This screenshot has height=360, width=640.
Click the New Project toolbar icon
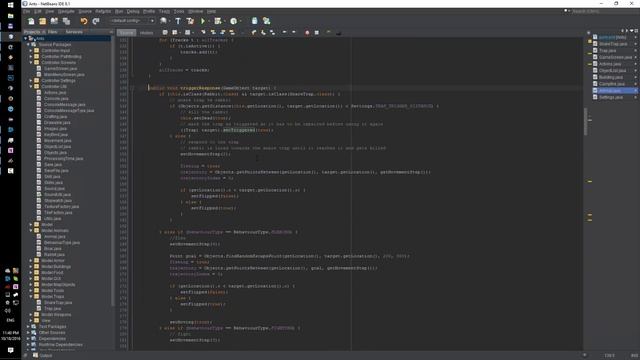[x=42, y=21]
